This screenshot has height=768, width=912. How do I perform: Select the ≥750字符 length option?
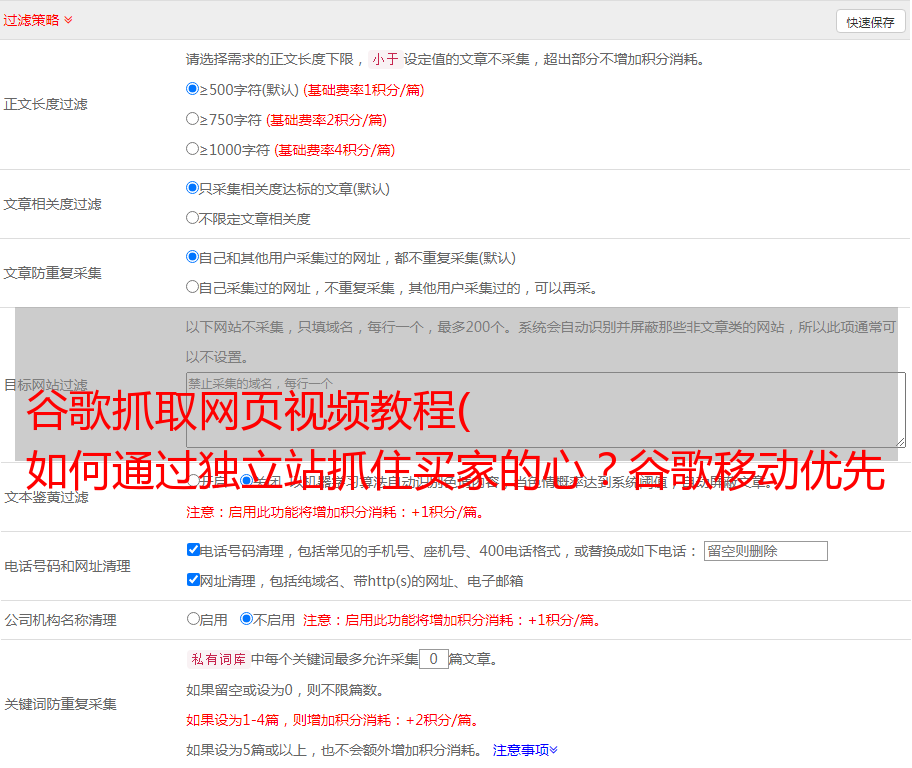[x=193, y=118]
